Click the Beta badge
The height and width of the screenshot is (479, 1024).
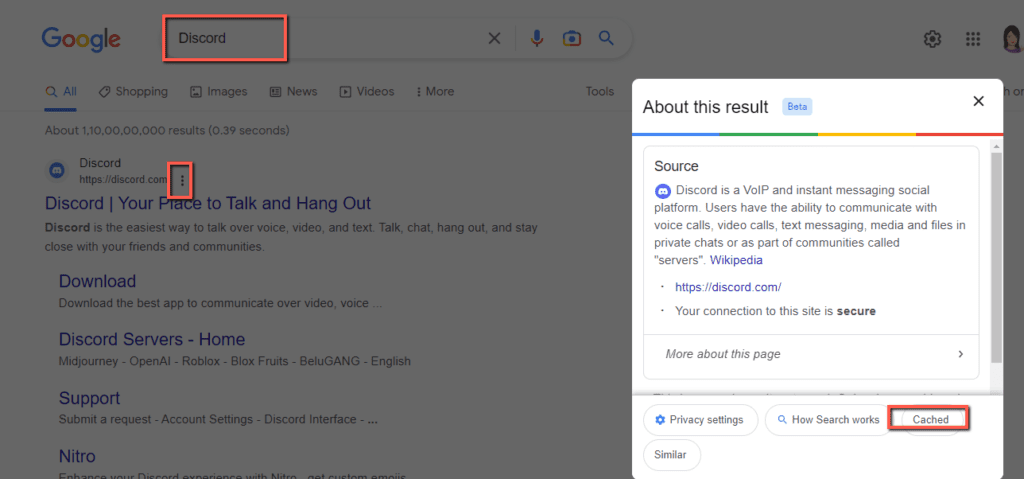tap(797, 107)
